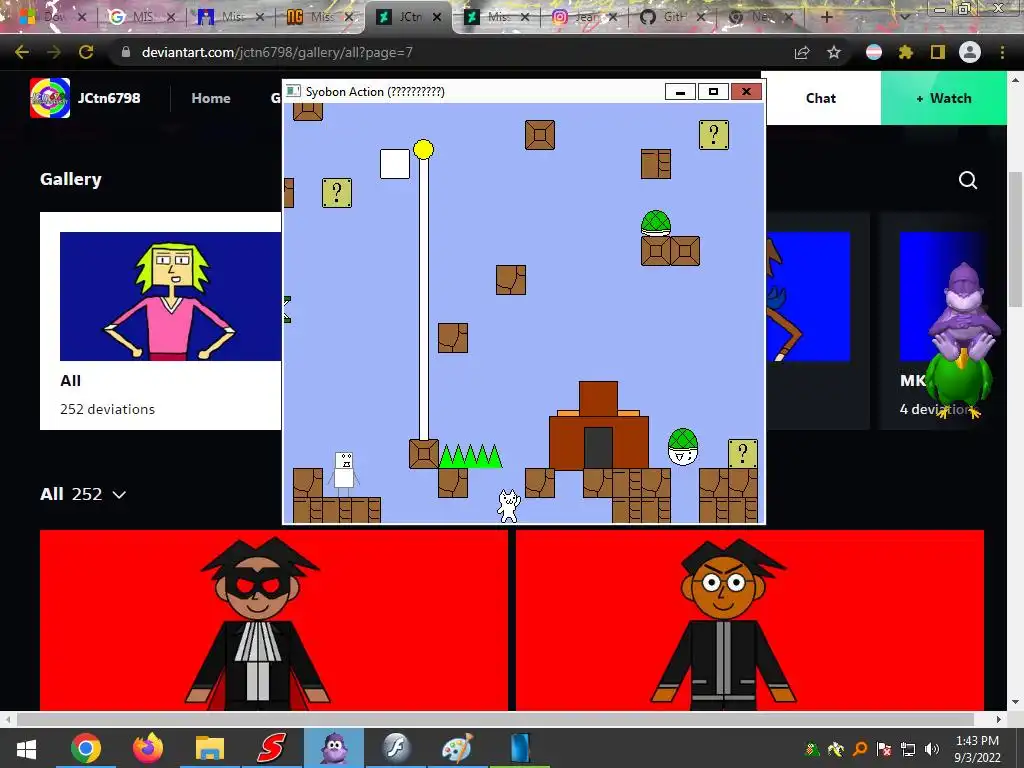
Task: Open Chrome from the taskbar
Action: [x=86, y=748]
